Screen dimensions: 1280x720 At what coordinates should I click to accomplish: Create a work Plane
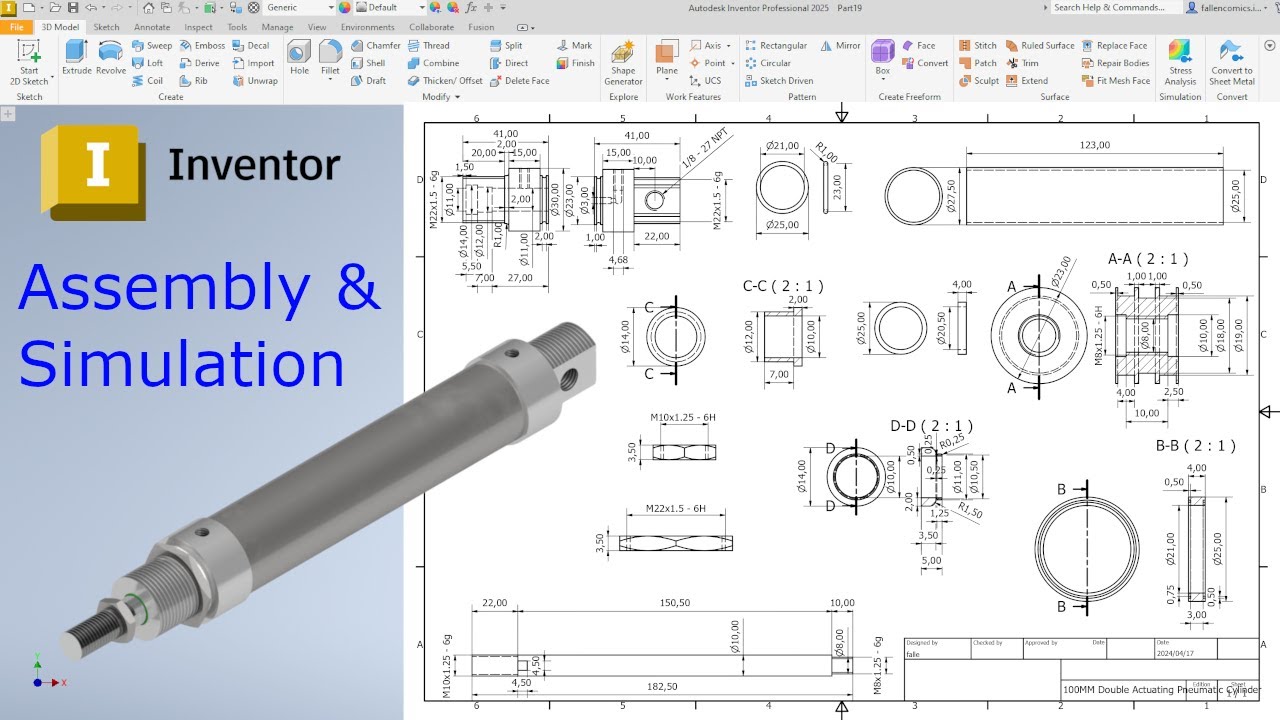pyautogui.click(x=667, y=55)
